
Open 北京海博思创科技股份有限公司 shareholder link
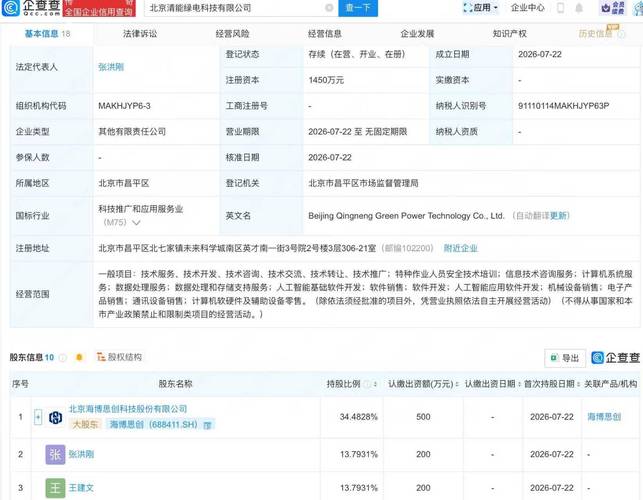(x=128, y=409)
